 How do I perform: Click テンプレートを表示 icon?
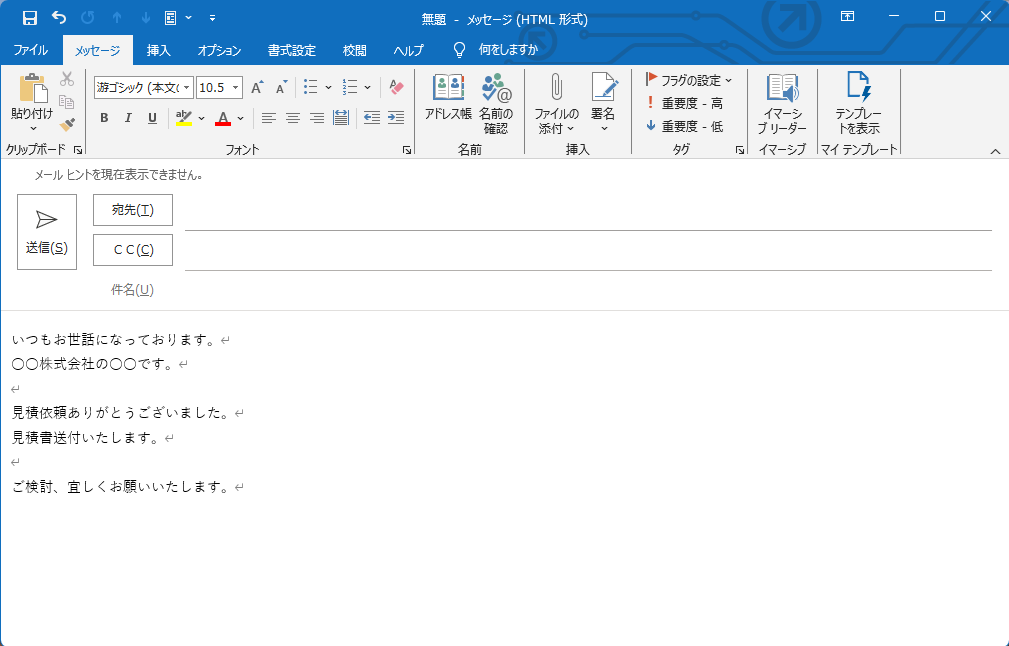click(857, 103)
